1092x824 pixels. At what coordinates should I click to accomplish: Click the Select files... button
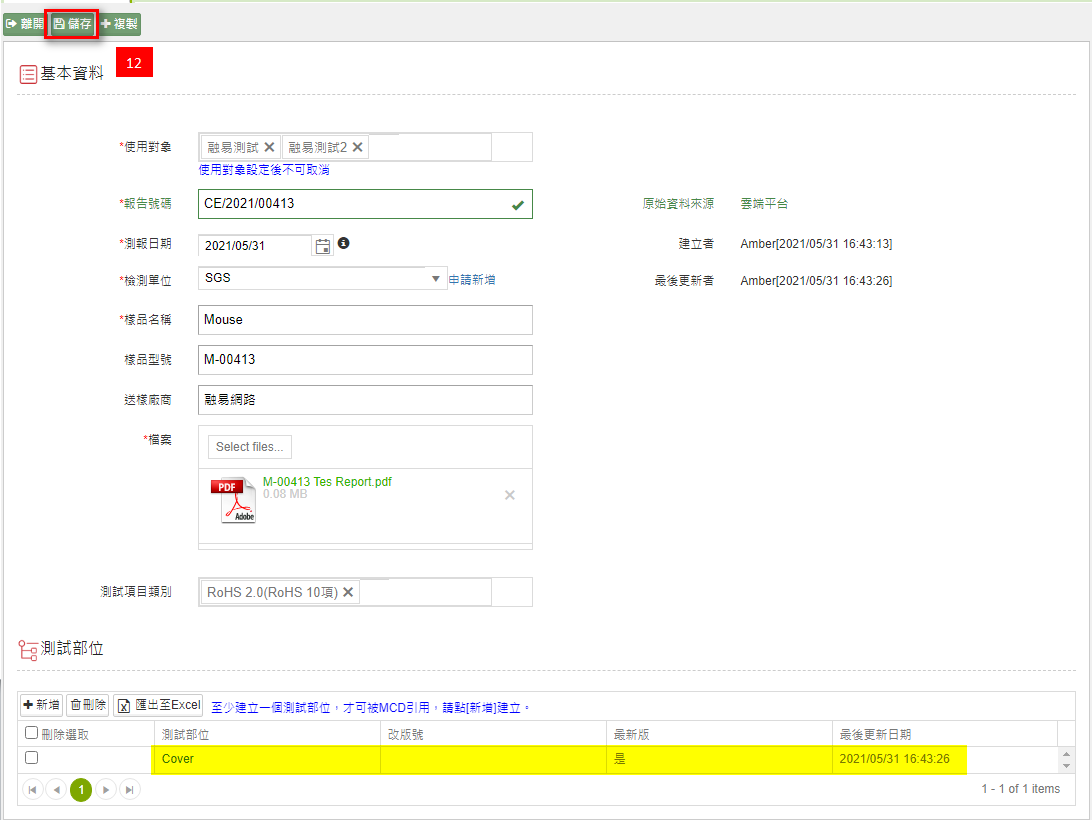pos(250,447)
